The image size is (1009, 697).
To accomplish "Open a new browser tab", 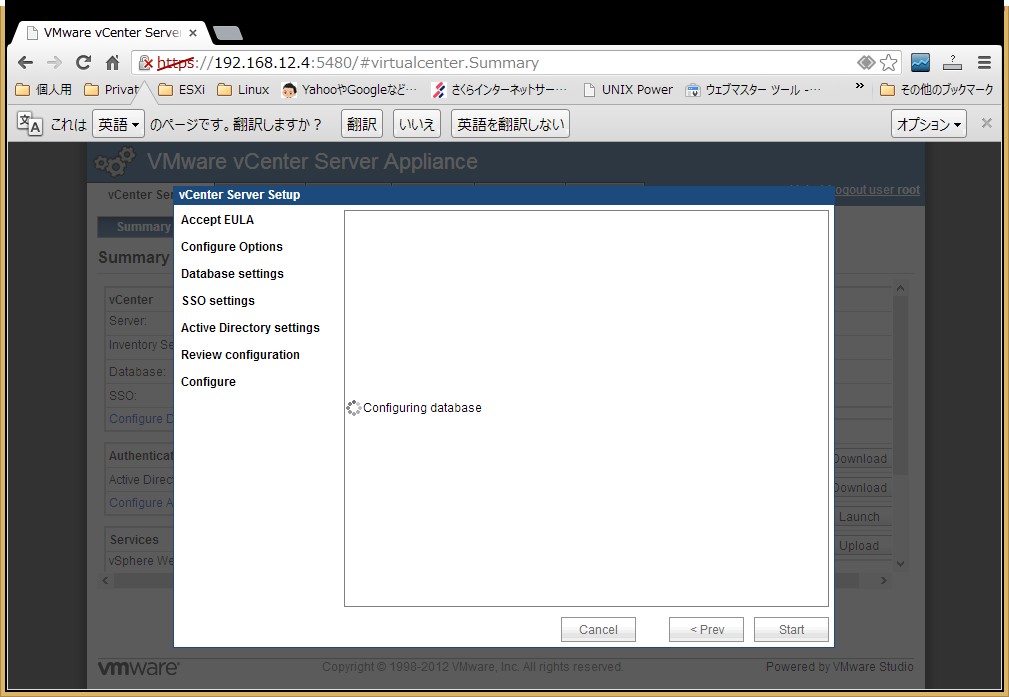I will coord(227,33).
